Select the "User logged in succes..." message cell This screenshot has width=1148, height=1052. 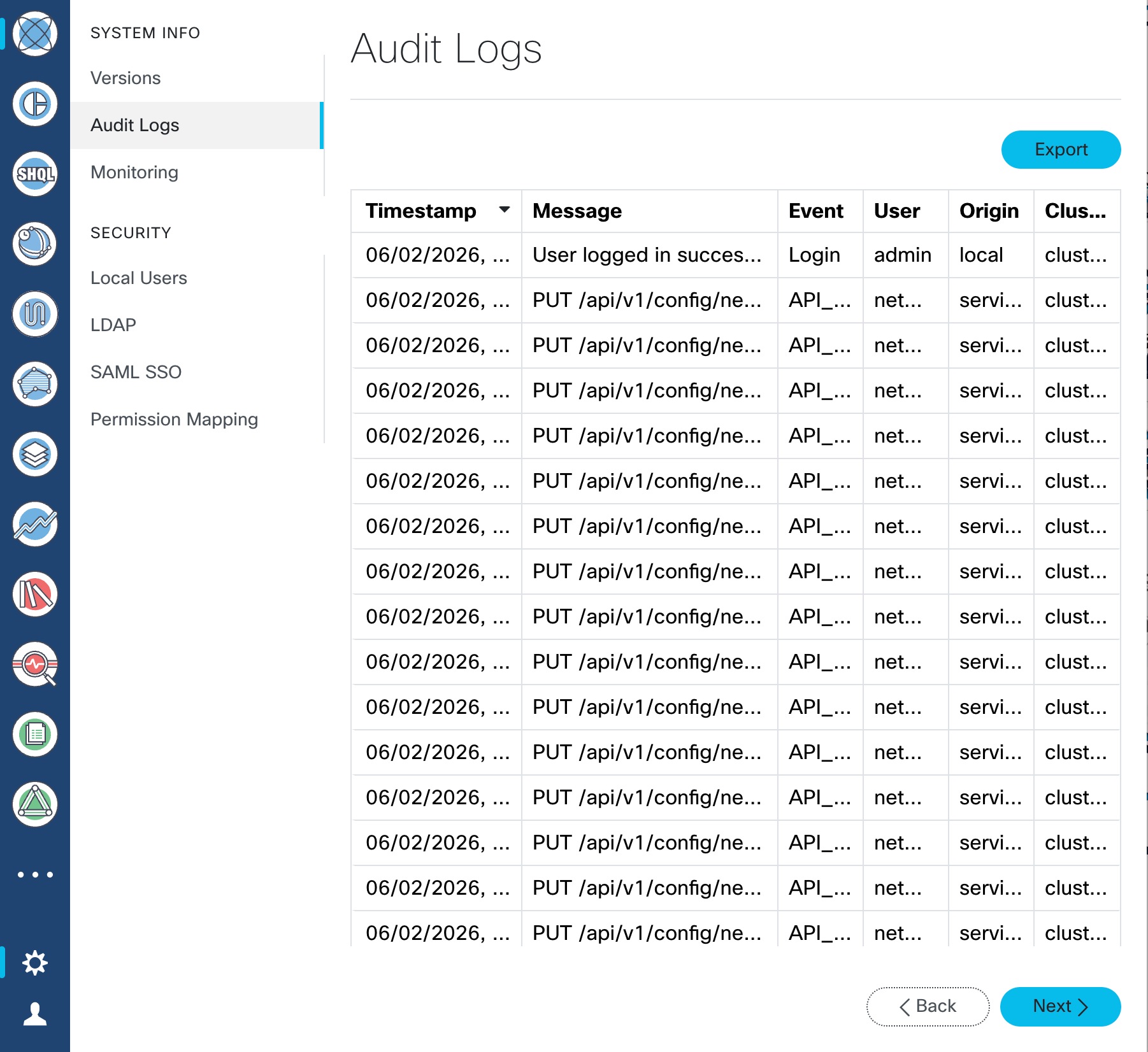coord(649,255)
